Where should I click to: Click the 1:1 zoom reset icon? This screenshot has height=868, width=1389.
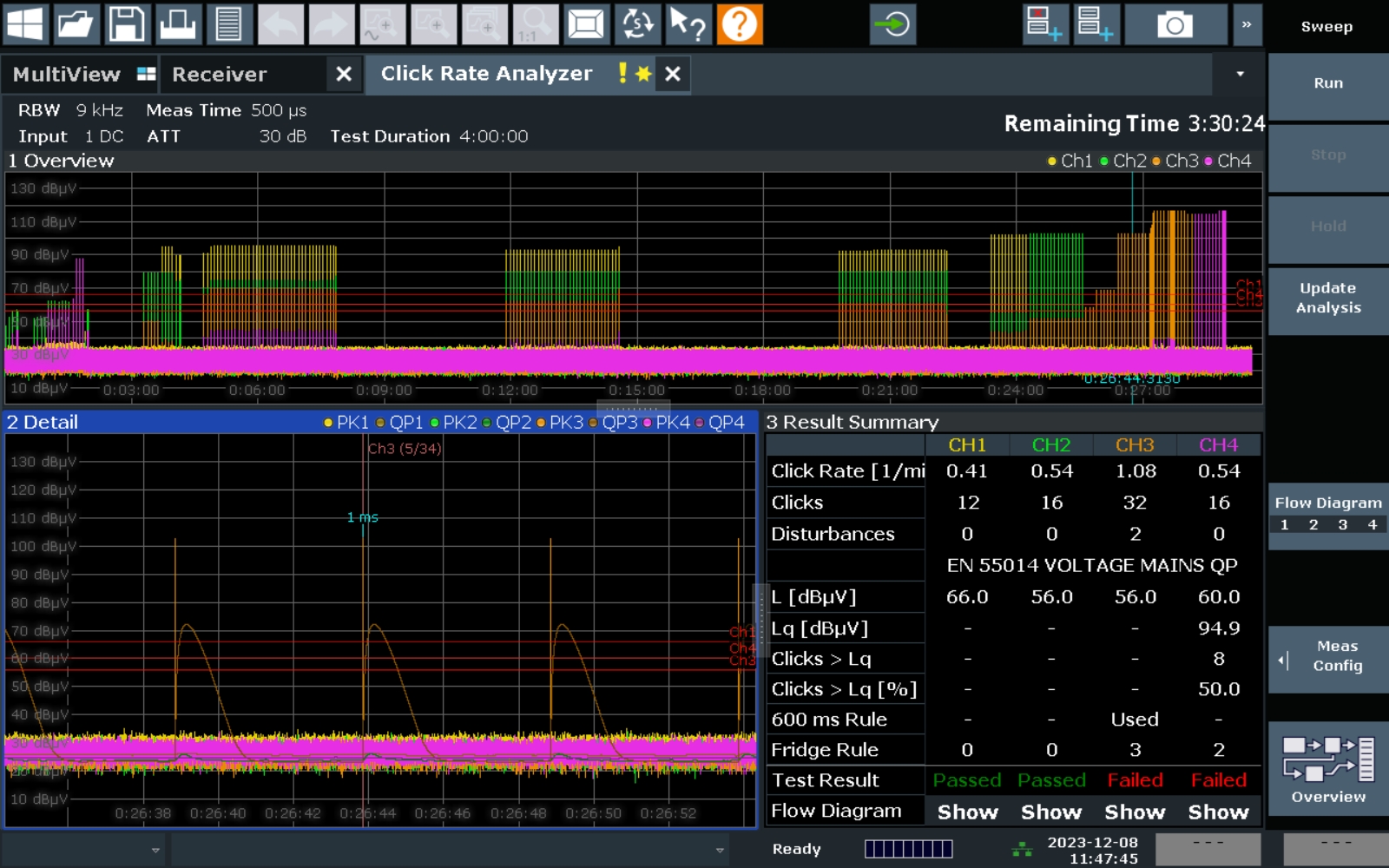[x=535, y=23]
